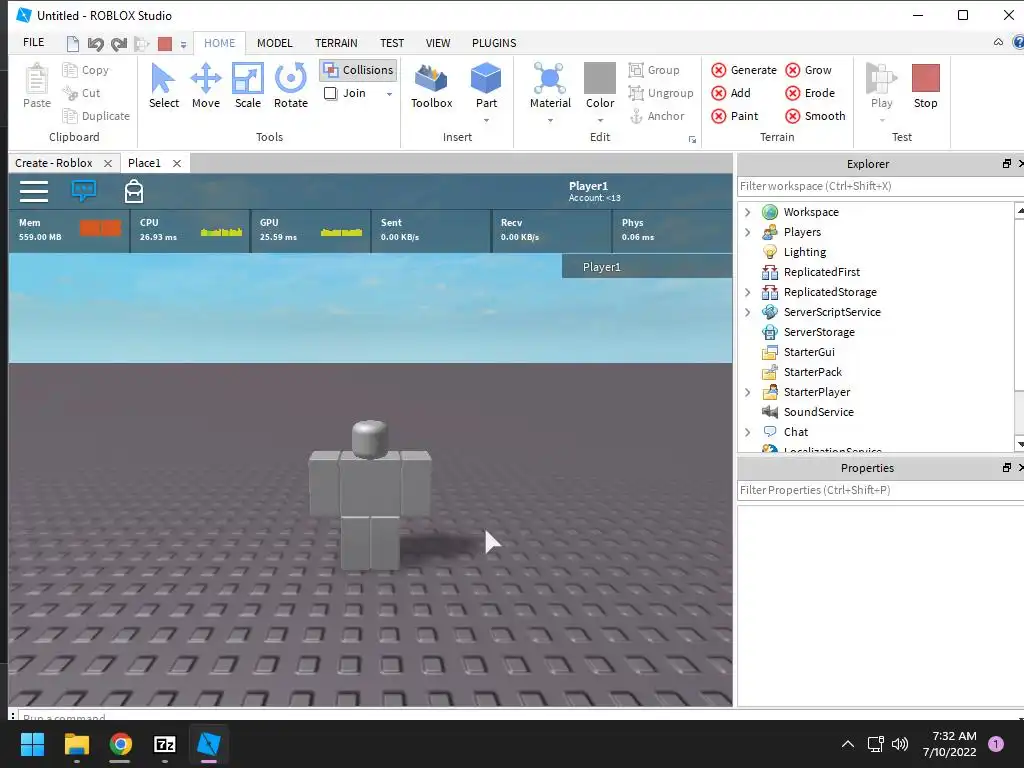Click the Duplicate command
1024x768 pixels.
(x=96, y=116)
